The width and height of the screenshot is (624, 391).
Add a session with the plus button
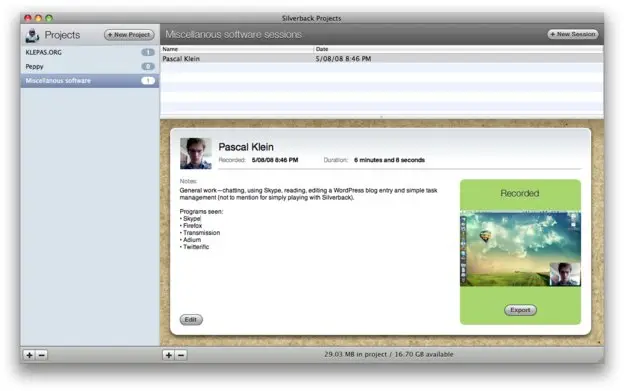pos(169,355)
